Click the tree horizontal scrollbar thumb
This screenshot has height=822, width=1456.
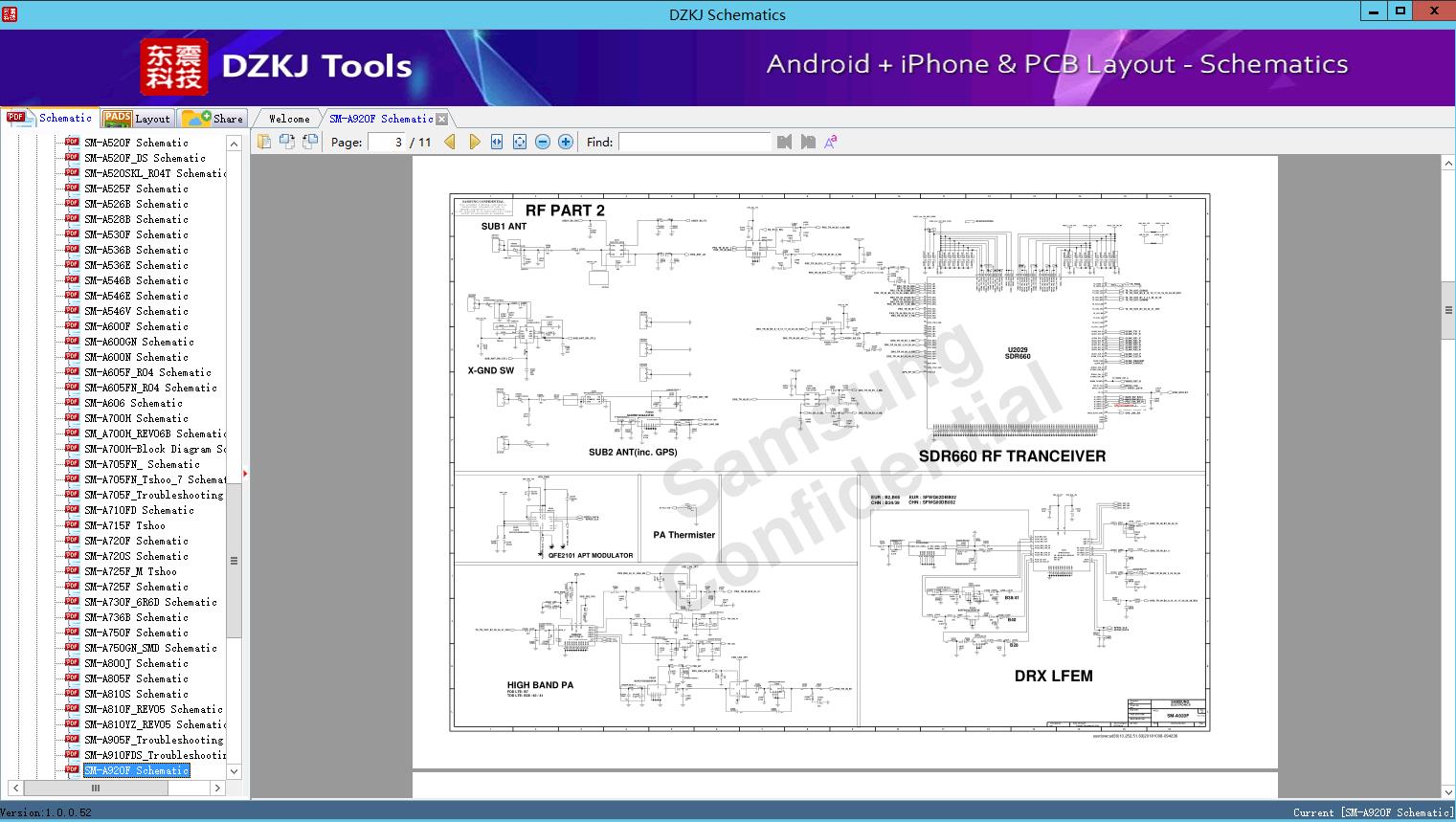tap(96, 789)
